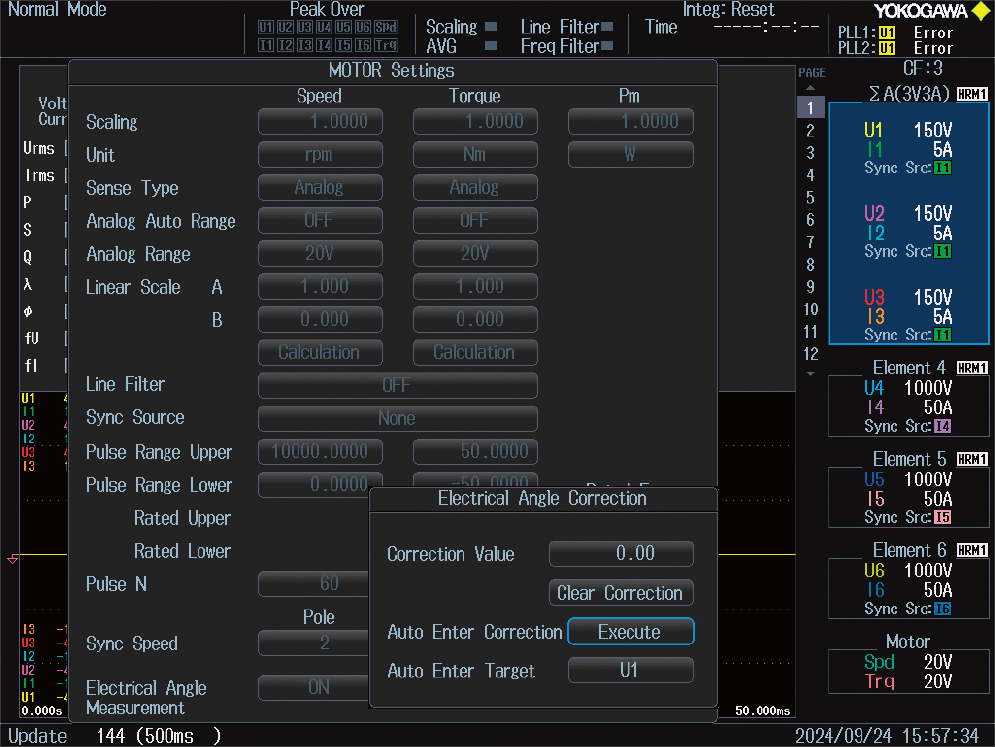Click the HRM1 badge of Element 4

click(972, 367)
